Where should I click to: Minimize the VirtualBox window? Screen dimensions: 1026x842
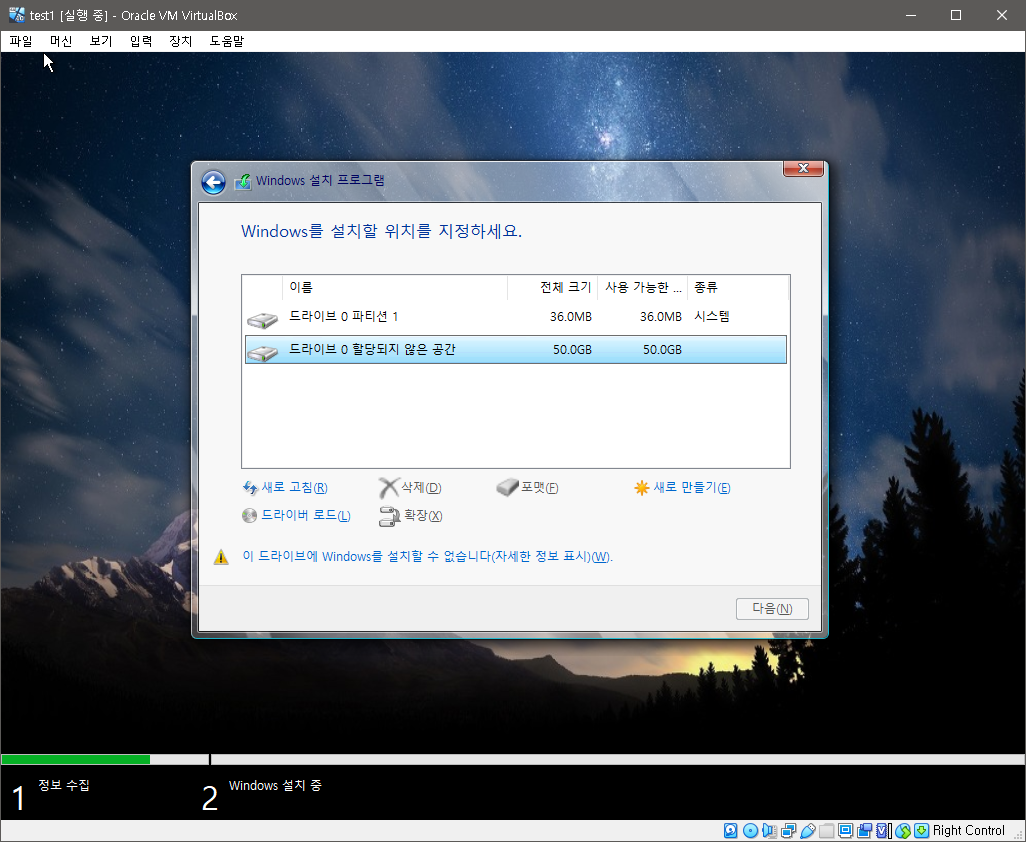910,15
